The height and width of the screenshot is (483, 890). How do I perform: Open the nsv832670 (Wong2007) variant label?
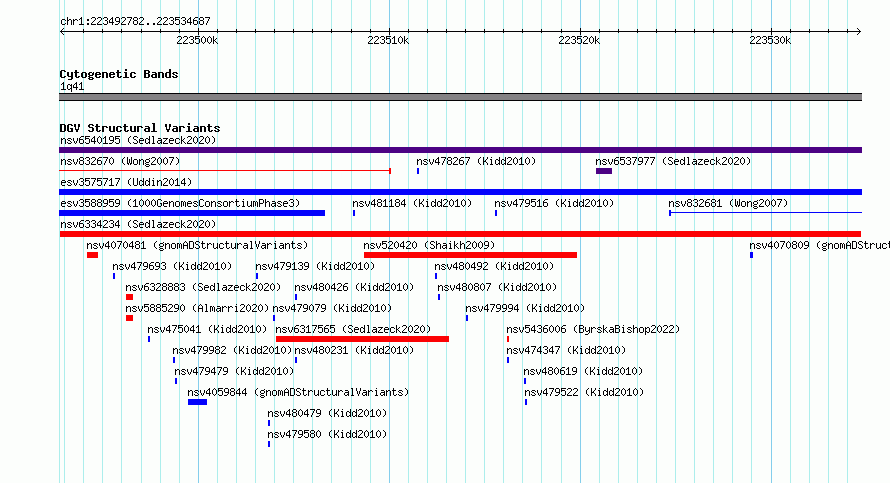pyautogui.click(x=120, y=161)
